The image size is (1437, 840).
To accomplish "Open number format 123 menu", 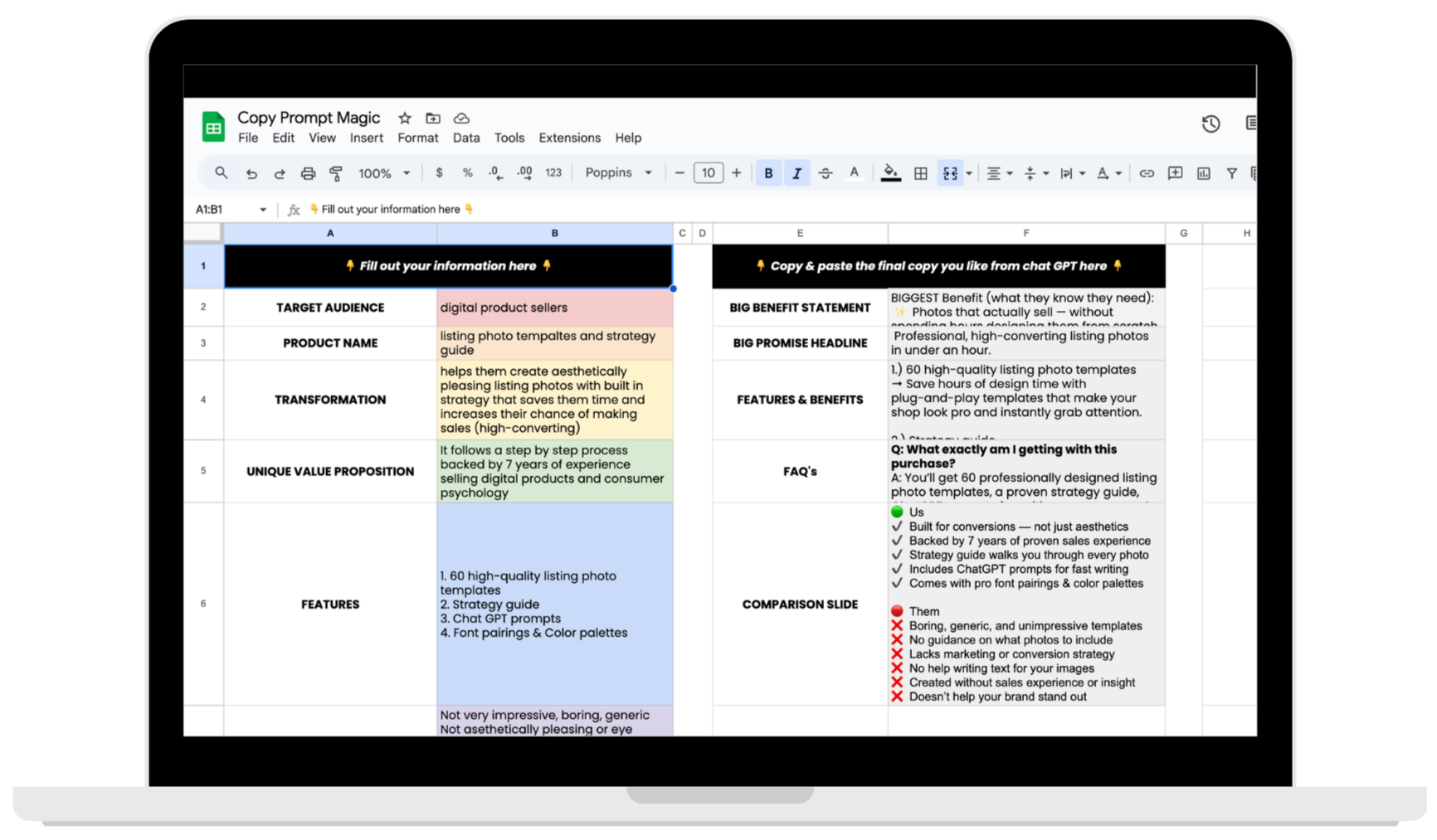I will pyautogui.click(x=553, y=172).
